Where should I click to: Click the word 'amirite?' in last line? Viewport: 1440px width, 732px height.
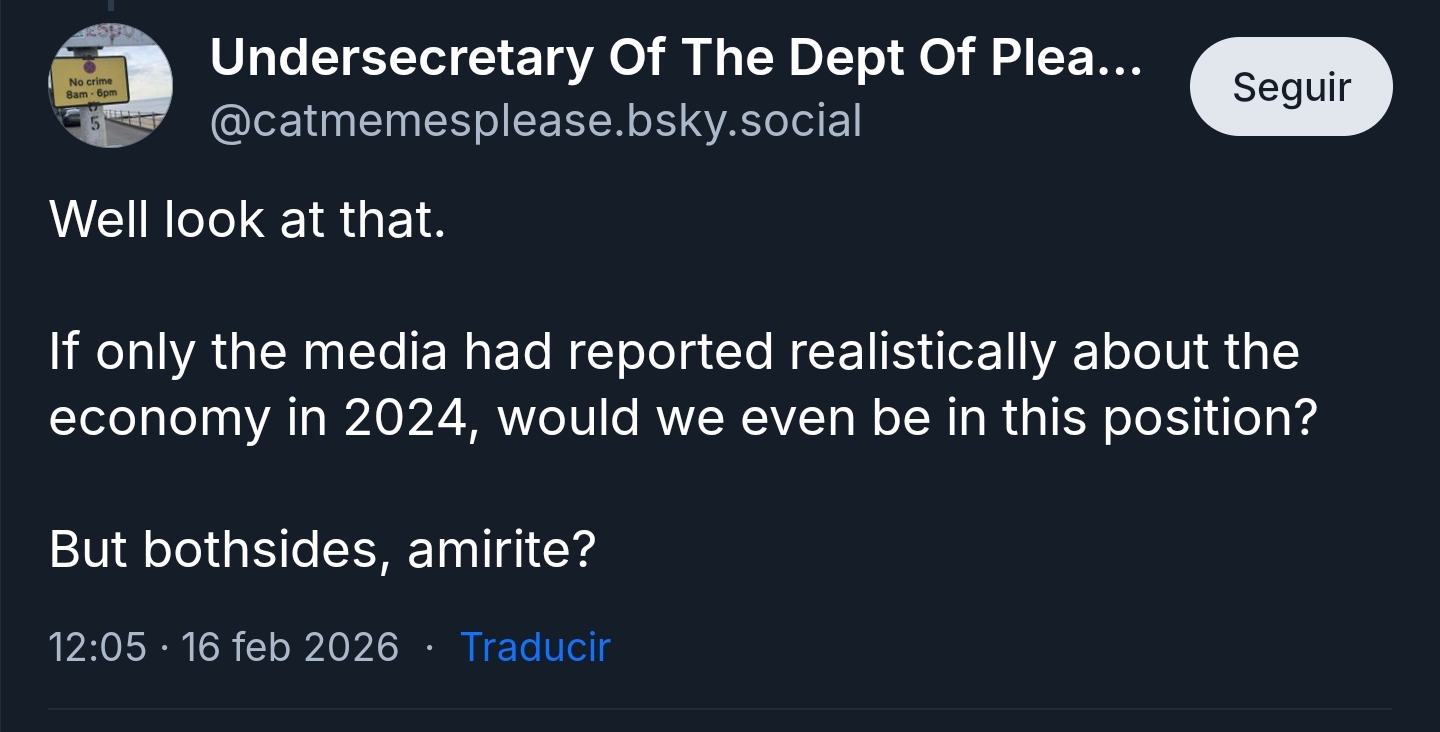pos(502,549)
